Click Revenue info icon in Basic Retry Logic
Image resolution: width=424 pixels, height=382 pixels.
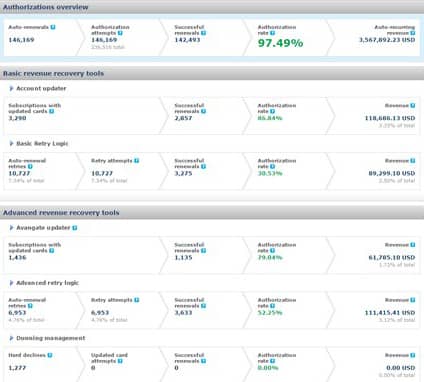pyautogui.click(x=413, y=161)
